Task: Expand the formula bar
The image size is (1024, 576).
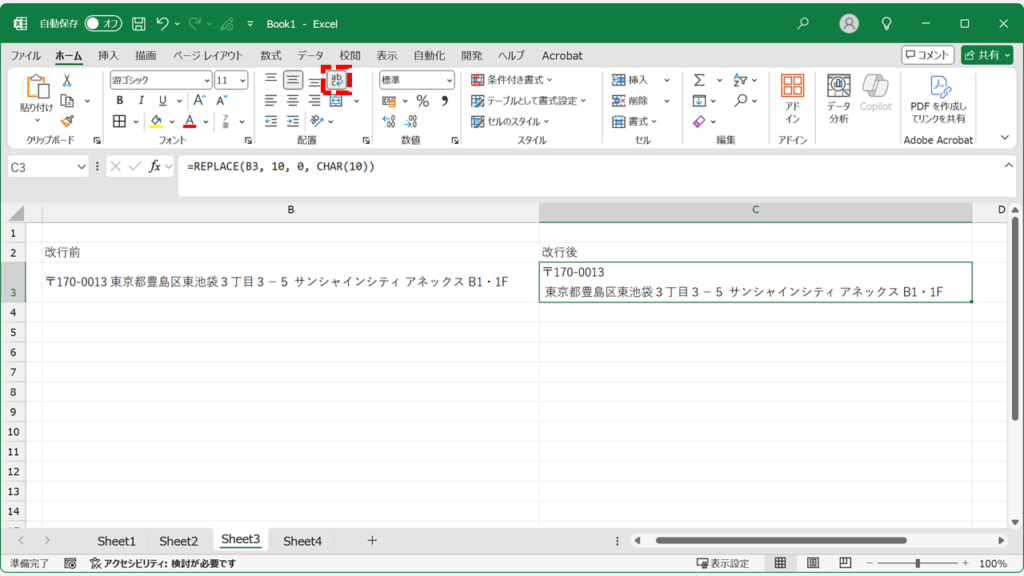Action: coord(1009,166)
